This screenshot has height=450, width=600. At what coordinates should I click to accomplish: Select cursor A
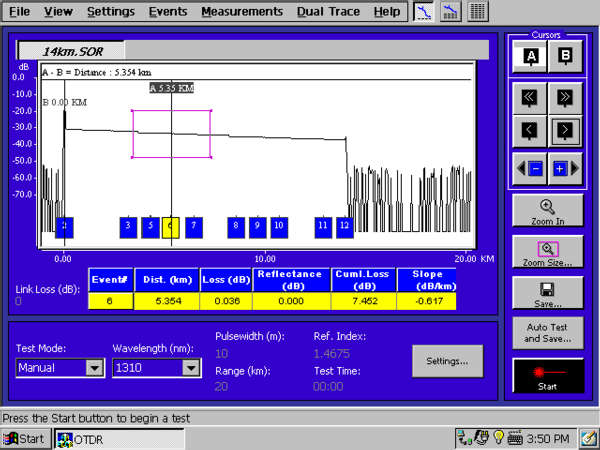pos(529,57)
